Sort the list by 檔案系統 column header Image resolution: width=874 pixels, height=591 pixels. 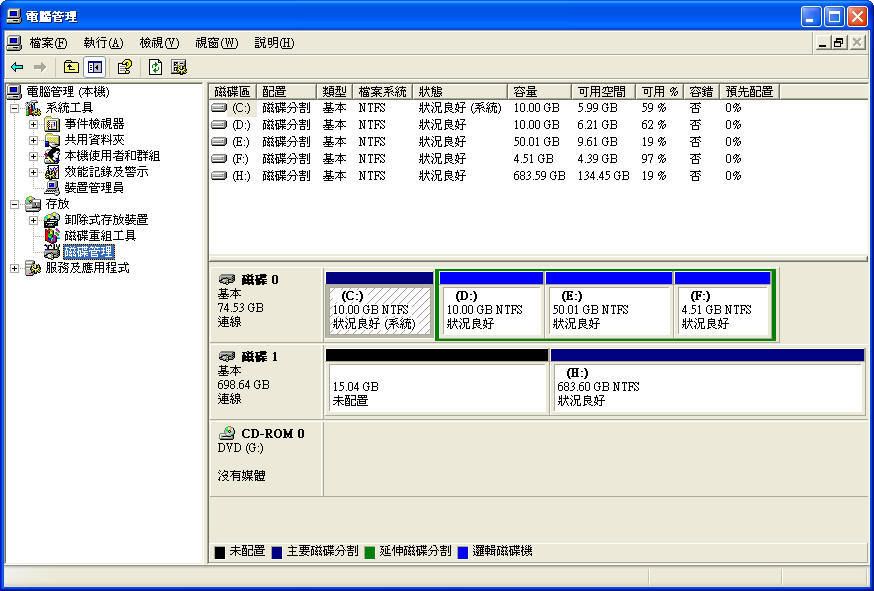[383, 91]
